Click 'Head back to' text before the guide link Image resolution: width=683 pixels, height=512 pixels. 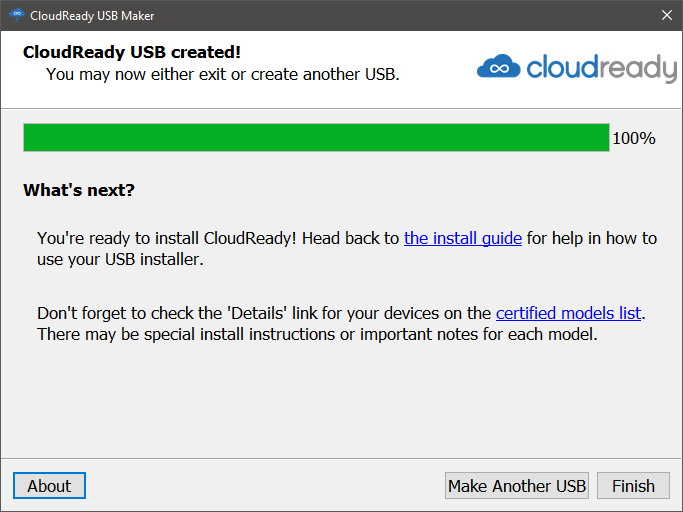[x=350, y=238]
